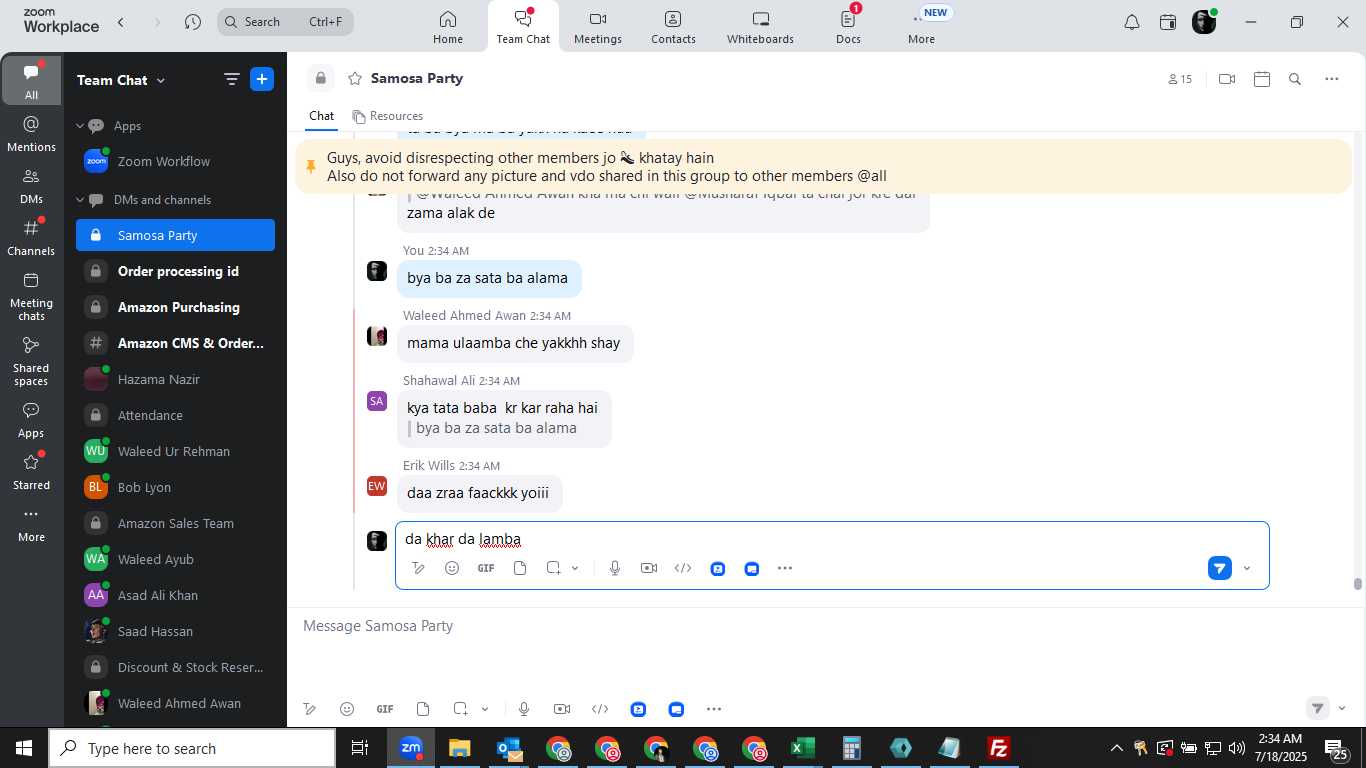
Task: Search within Samosa Party chat
Action: (1295, 79)
